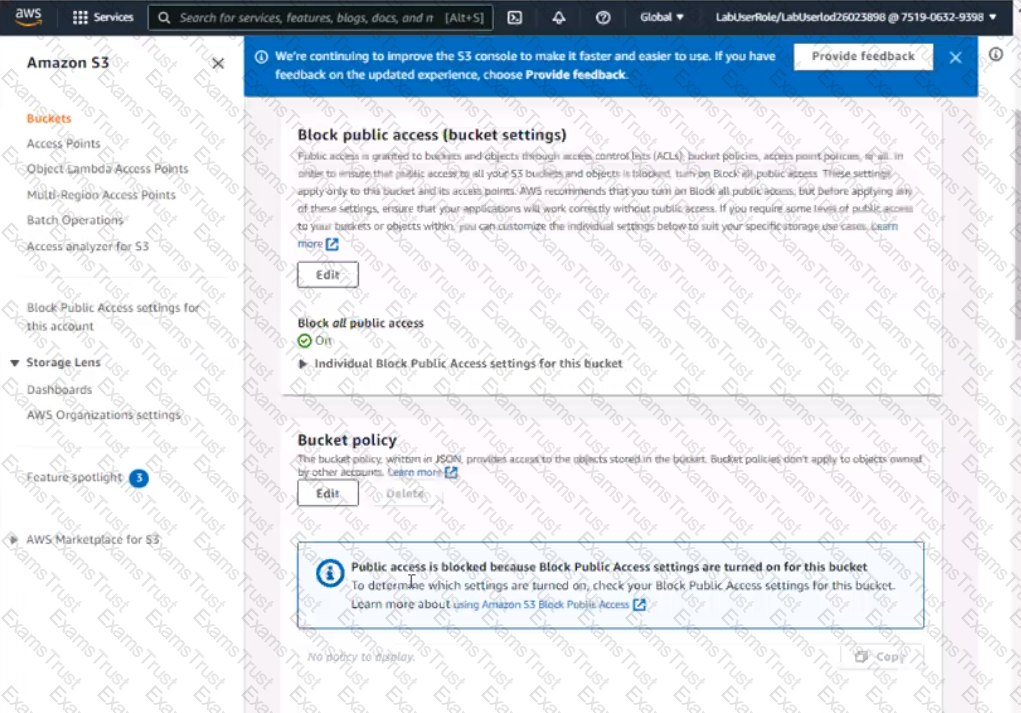Open the LabUserRole account dropdown
This screenshot has width=1021, height=713.
tap(855, 17)
